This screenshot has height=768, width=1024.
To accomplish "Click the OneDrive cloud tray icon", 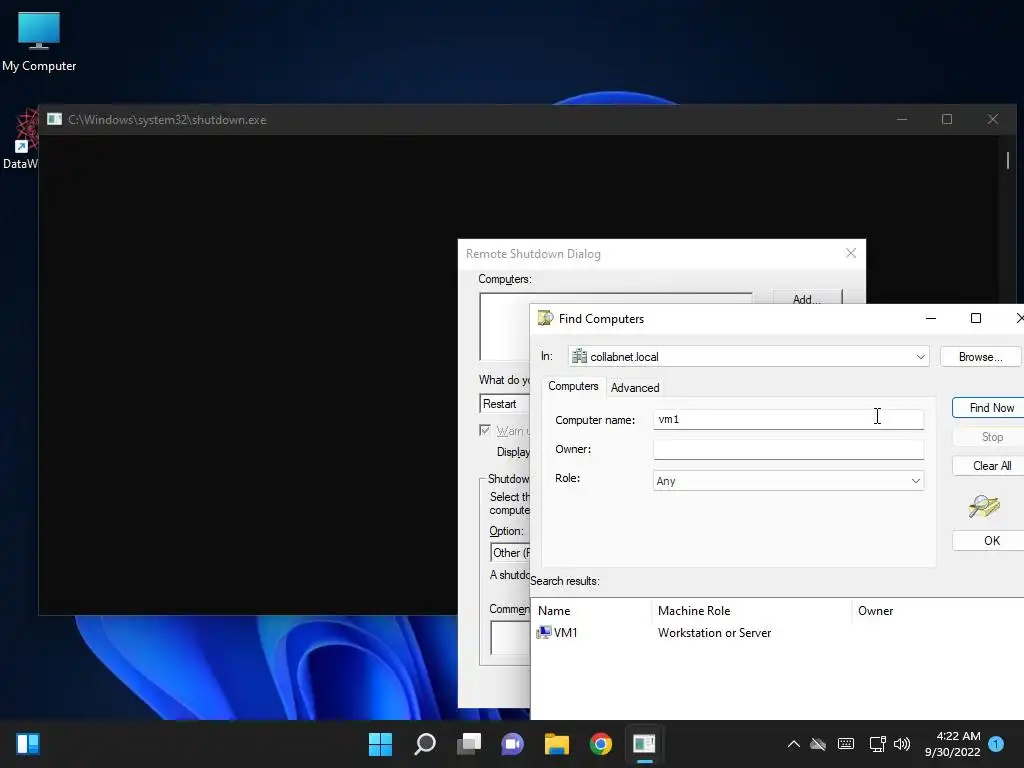I will (818, 744).
